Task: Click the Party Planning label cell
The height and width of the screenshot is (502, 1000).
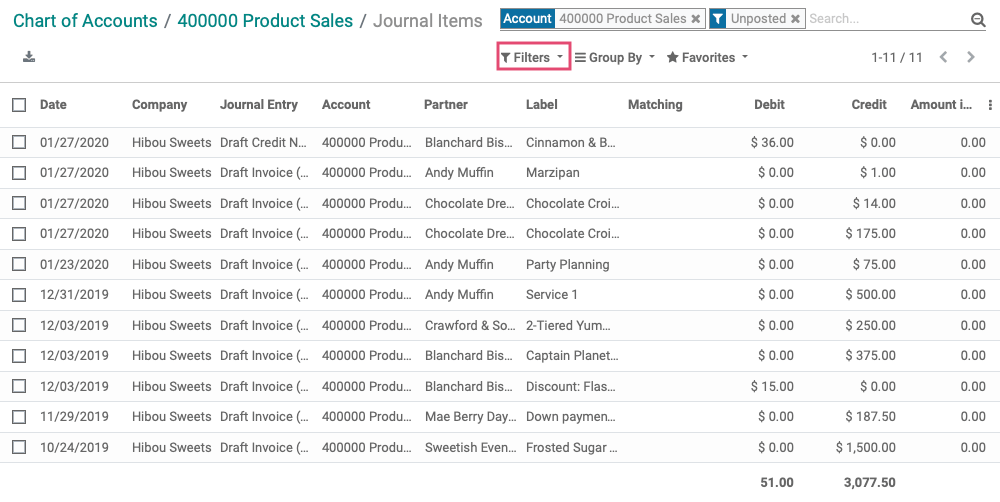Action: [568, 264]
